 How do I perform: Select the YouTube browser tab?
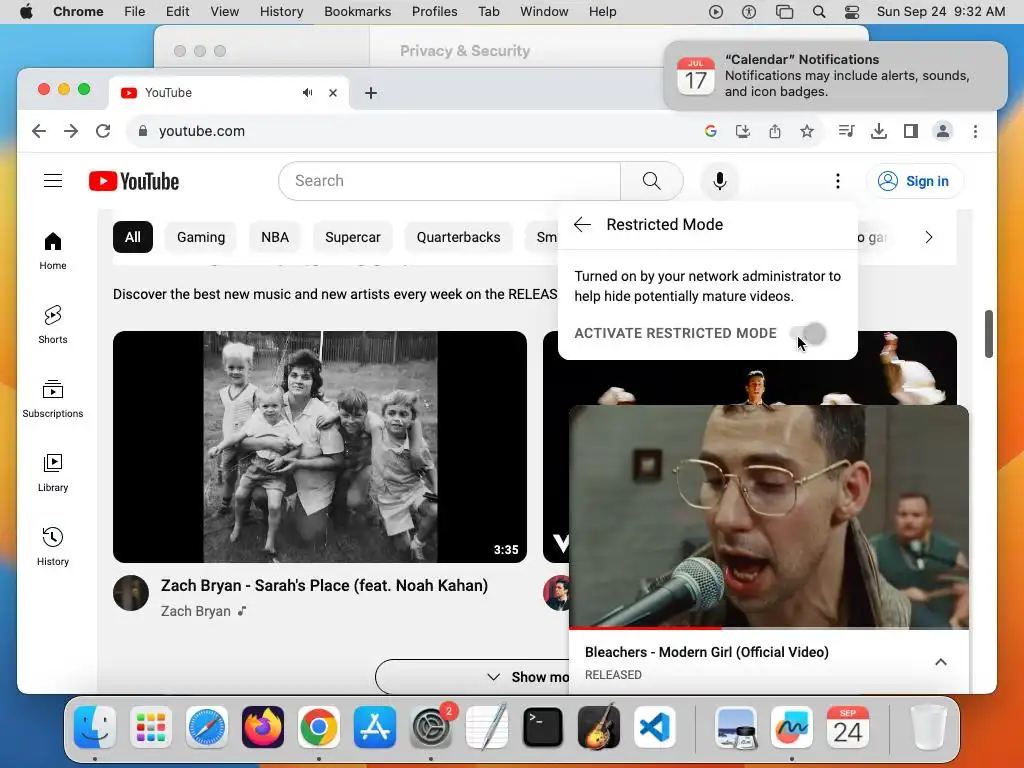pos(229,93)
